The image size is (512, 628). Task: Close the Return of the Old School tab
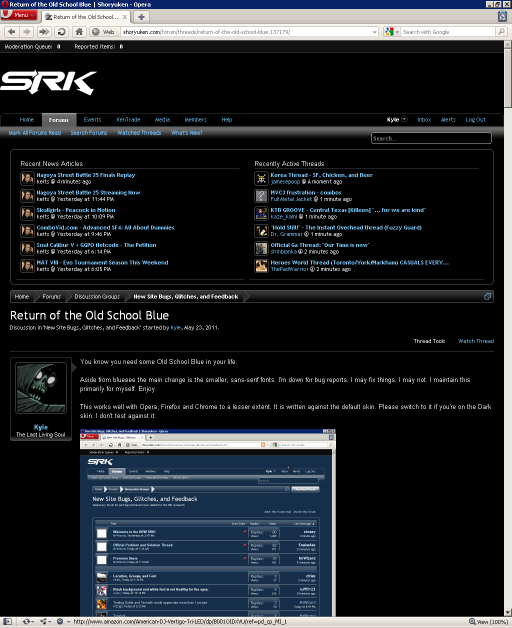click(125, 17)
